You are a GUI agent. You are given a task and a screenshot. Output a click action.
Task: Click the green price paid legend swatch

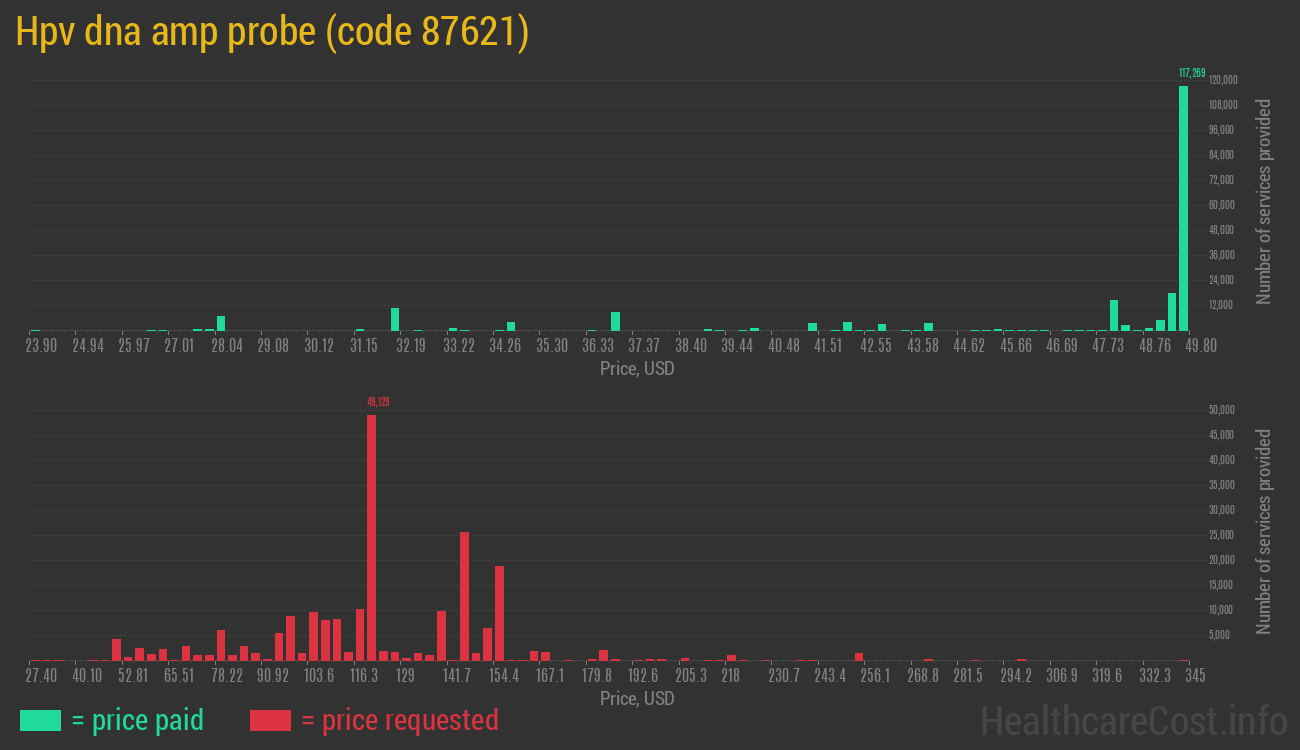pyautogui.click(x=40, y=720)
